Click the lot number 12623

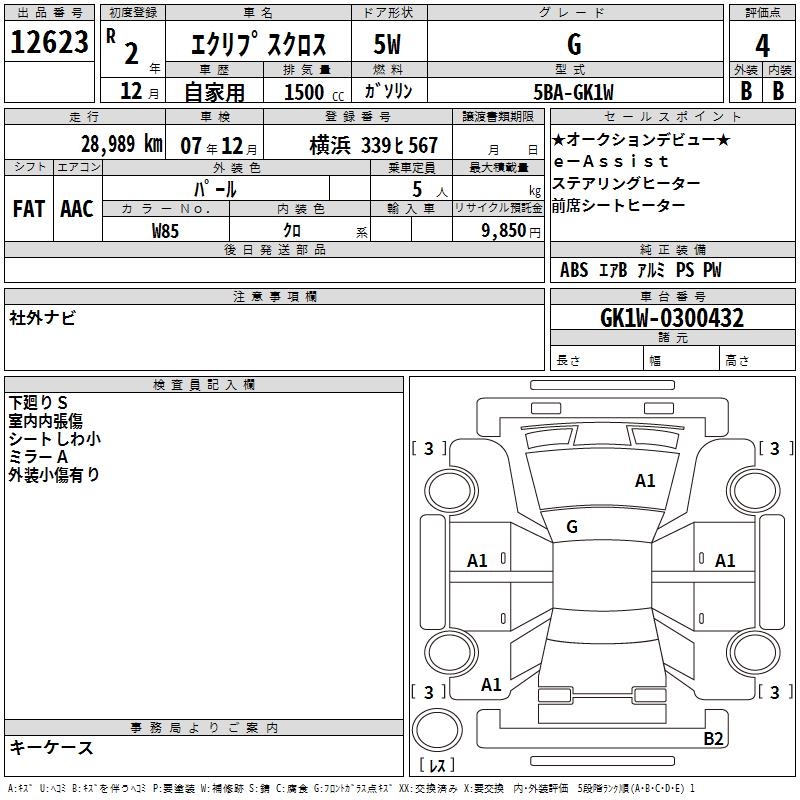[49, 43]
